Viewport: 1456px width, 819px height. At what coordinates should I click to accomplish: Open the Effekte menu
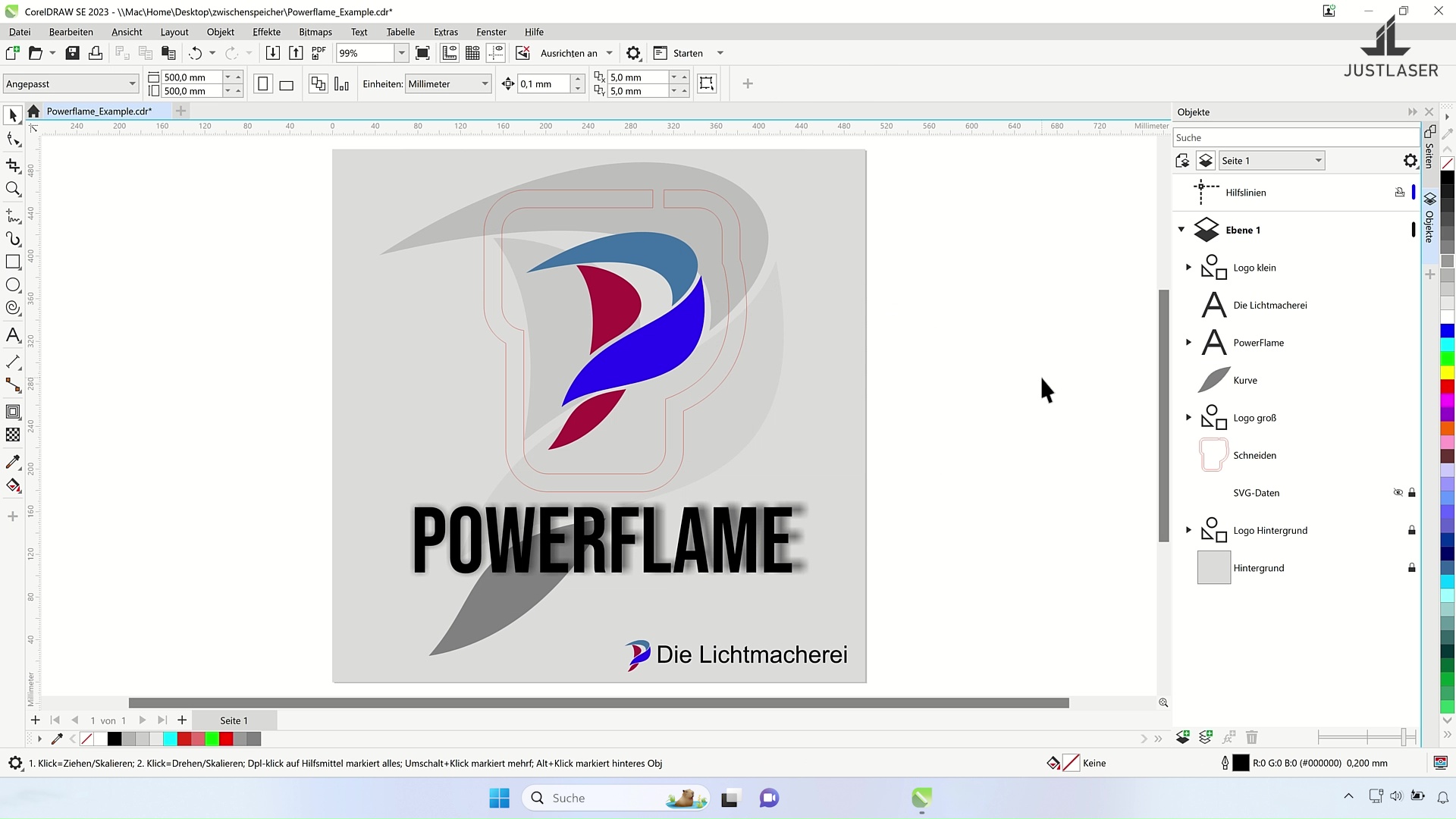point(266,32)
